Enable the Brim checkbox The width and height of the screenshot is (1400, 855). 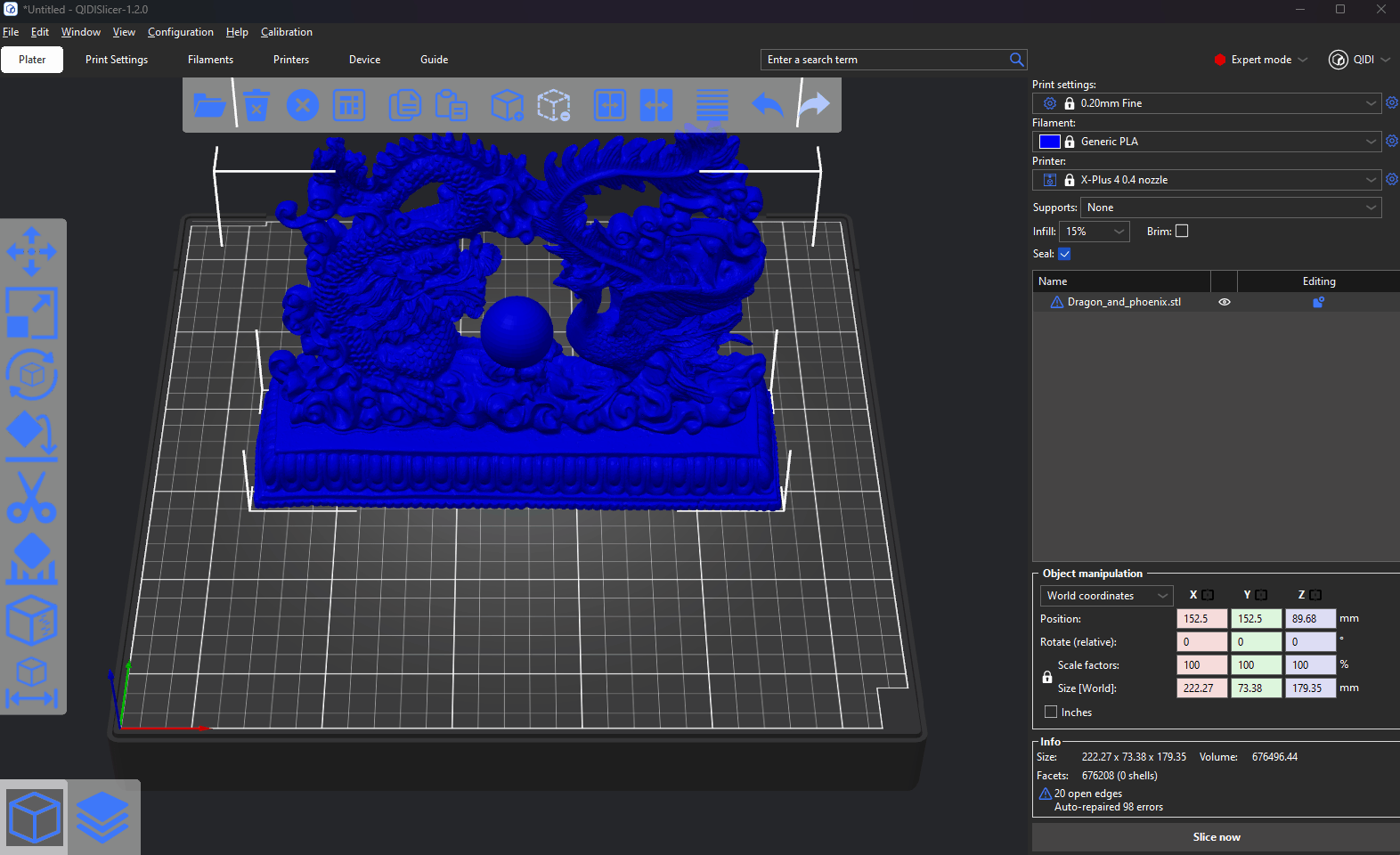(1182, 231)
